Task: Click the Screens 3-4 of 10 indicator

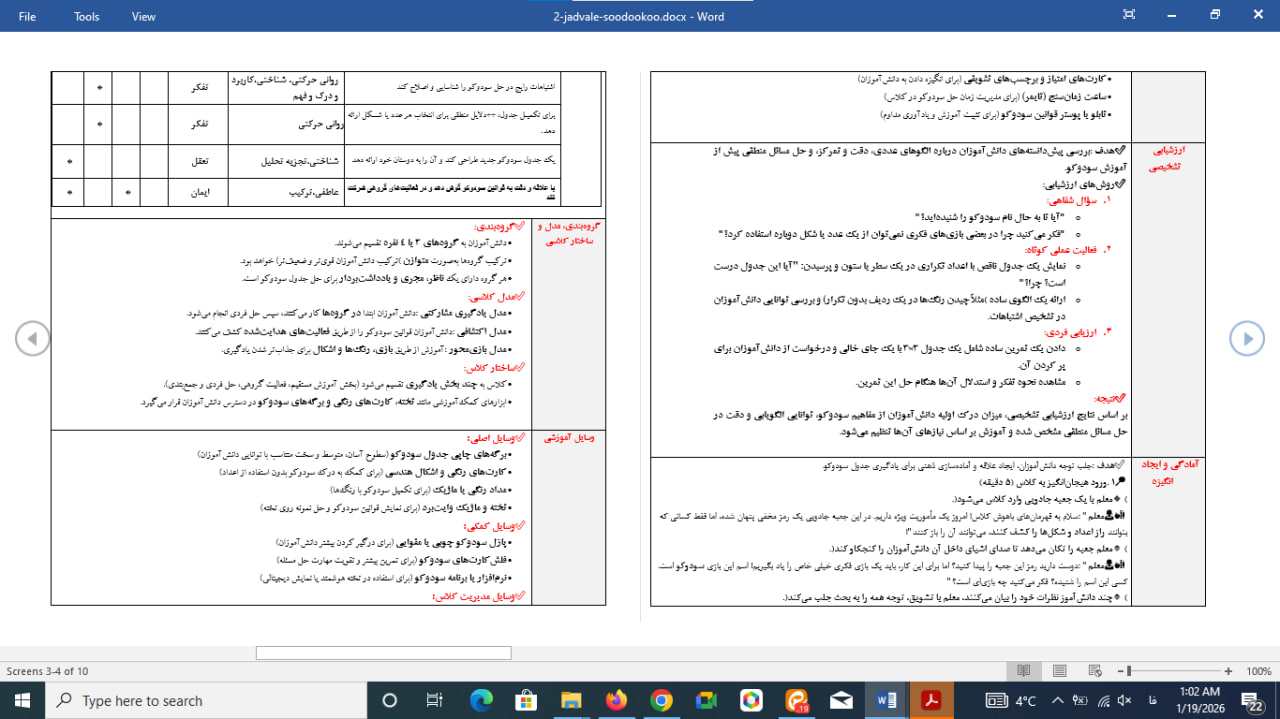Action: [x=47, y=671]
